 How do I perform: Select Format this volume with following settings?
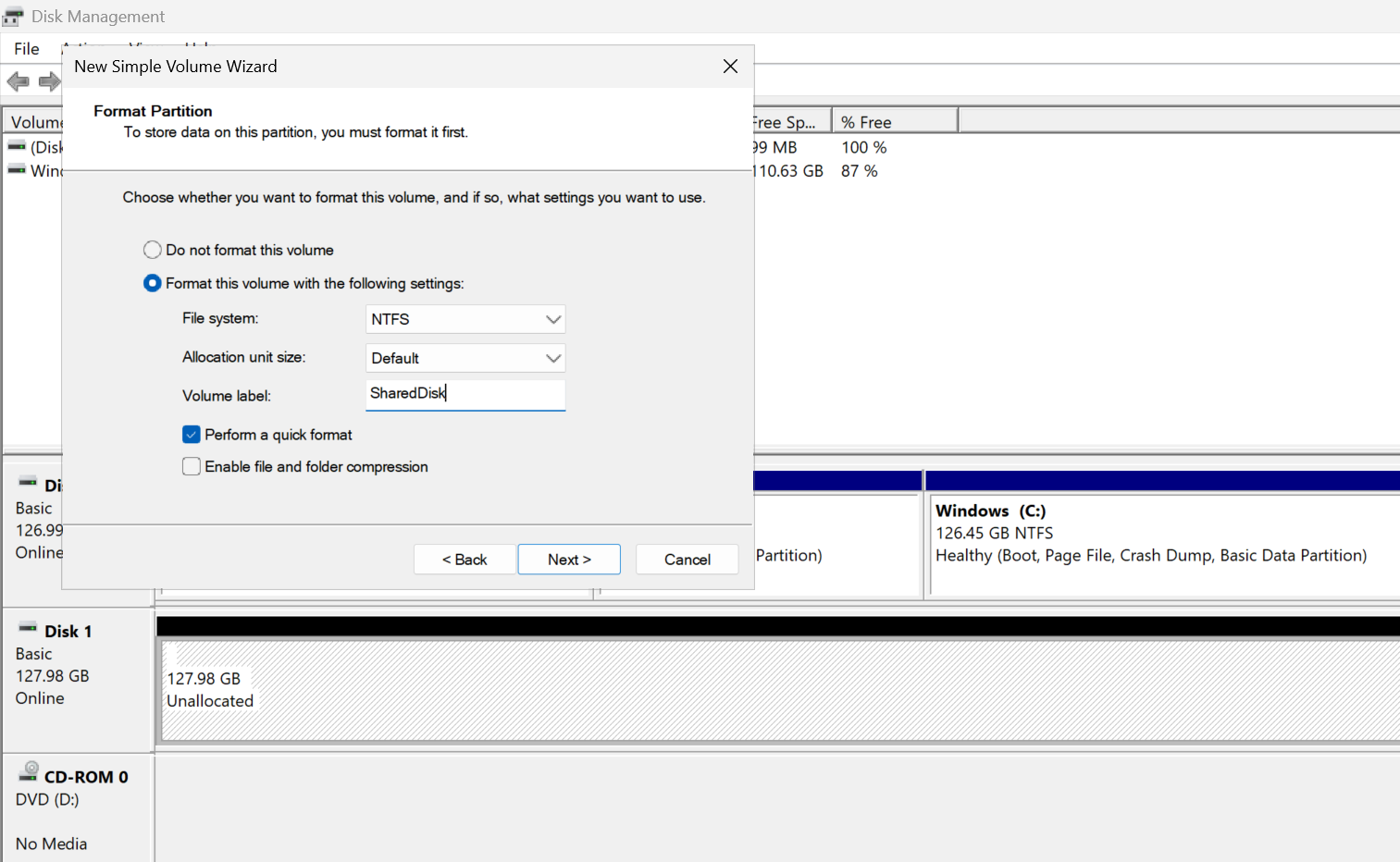coord(304,283)
